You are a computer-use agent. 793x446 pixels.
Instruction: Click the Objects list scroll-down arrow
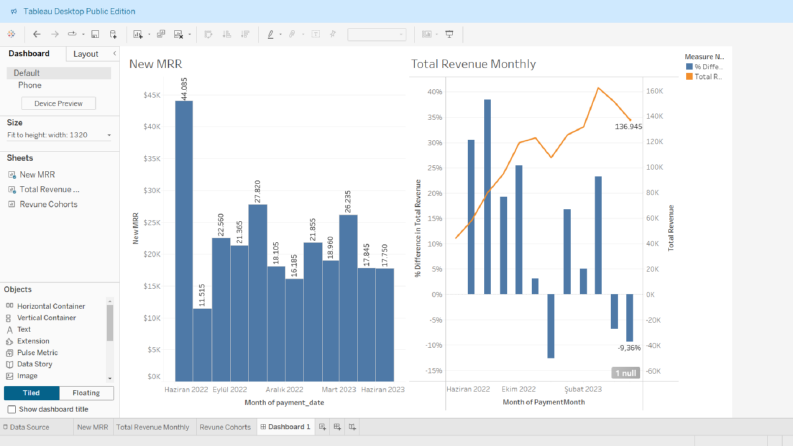pos(110,378)
